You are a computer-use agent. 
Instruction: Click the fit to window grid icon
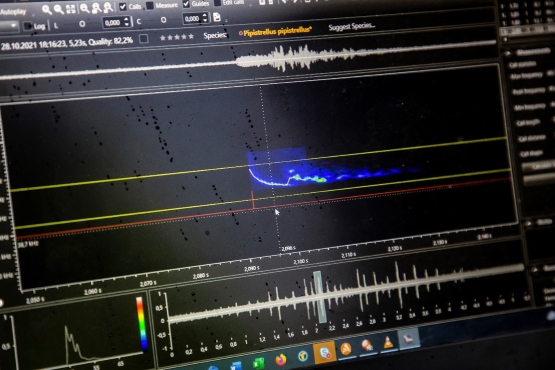pyautogui.click(x=70, y=9)
